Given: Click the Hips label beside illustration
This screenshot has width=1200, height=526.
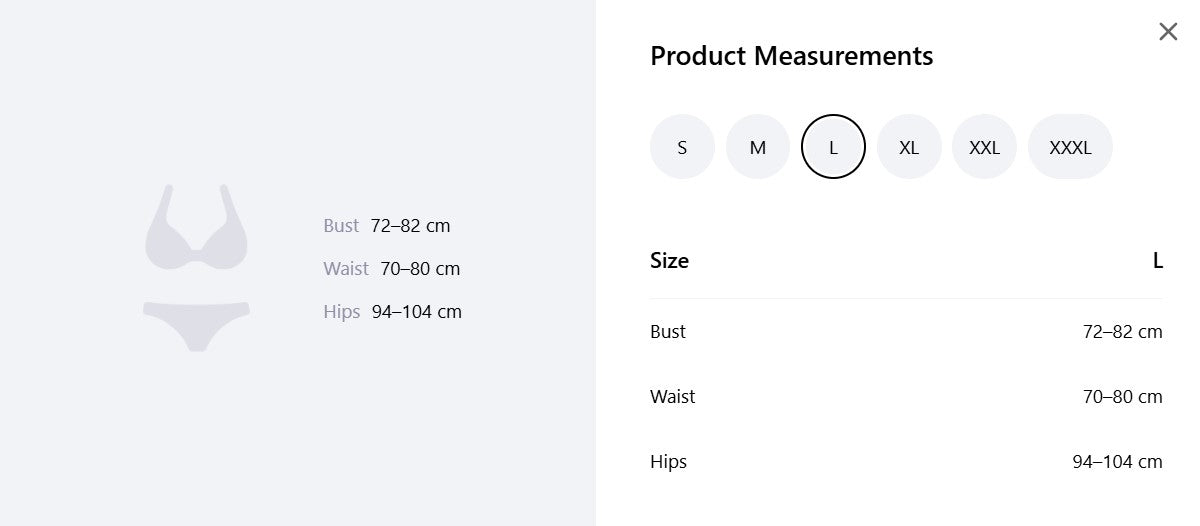Looking at the screenshot, I should pyautogui.click(x=341, y=312).
